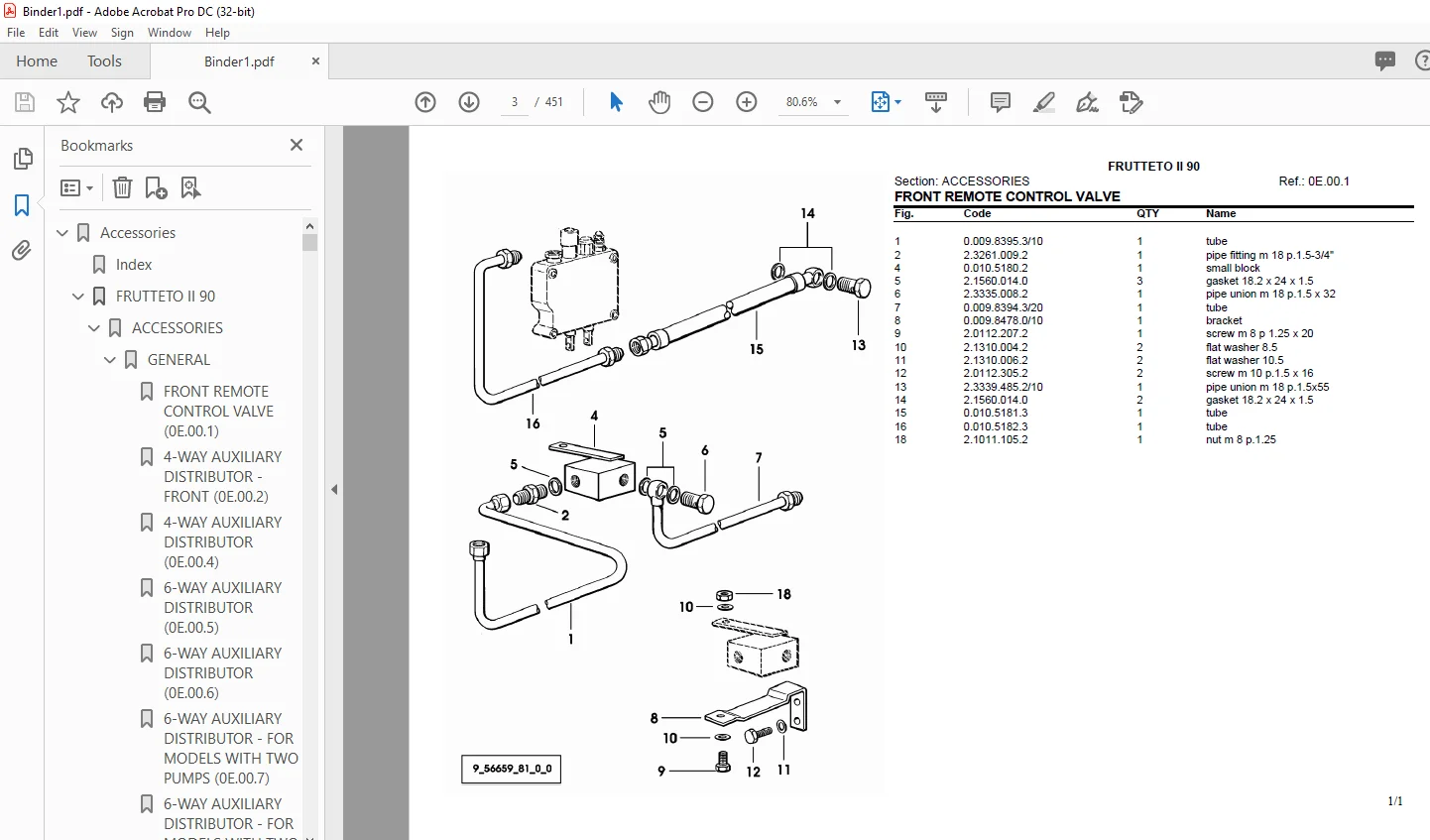The image size is (1430, 840).
Task: Open 4-WAY AUXILIARY DISTRIBUTOR (0E.00.4) bookmark
Action: coord(222,542)
